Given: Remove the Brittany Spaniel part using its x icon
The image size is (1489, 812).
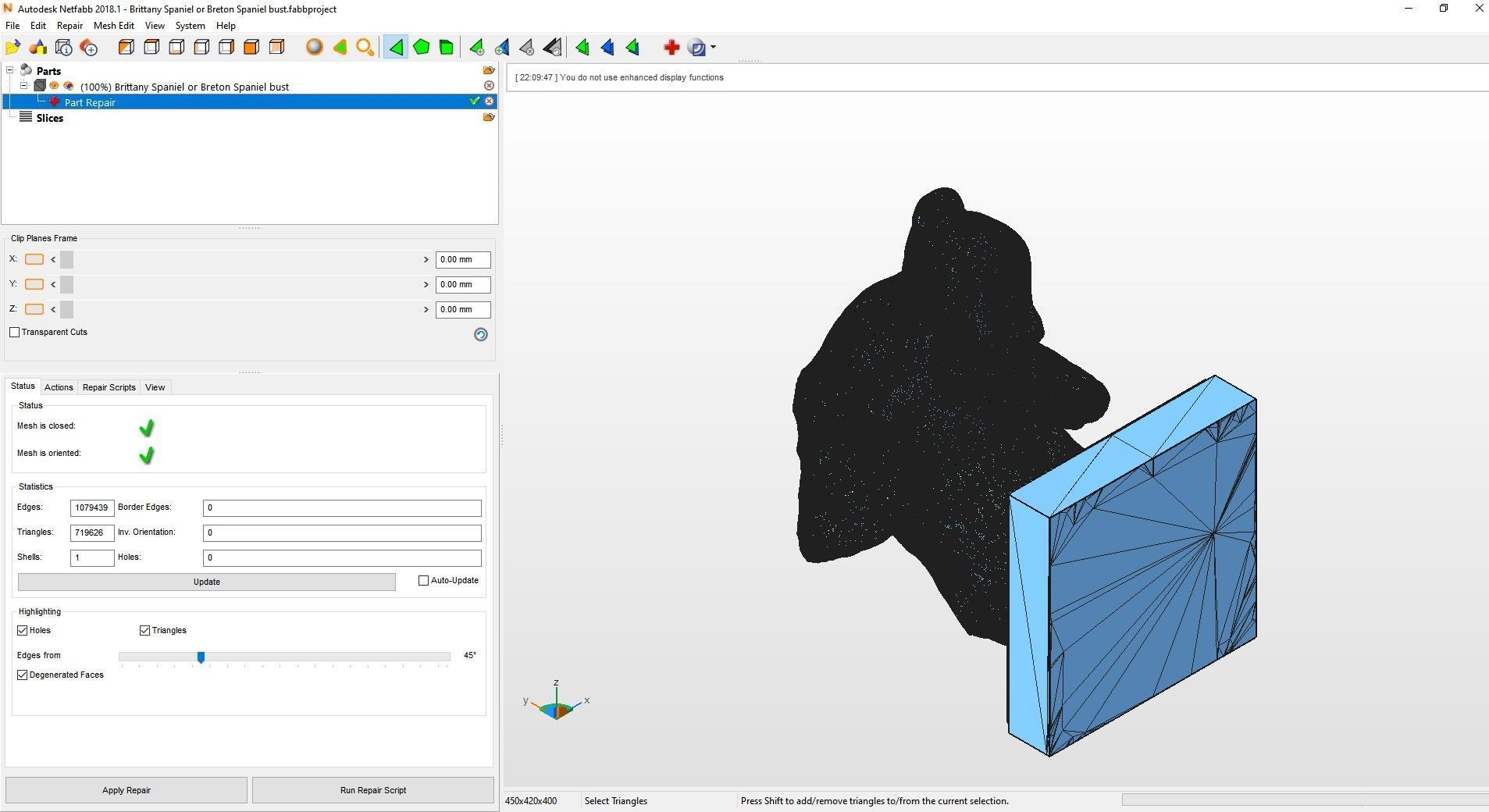Looking at the screenshot, I should point(489,86).
